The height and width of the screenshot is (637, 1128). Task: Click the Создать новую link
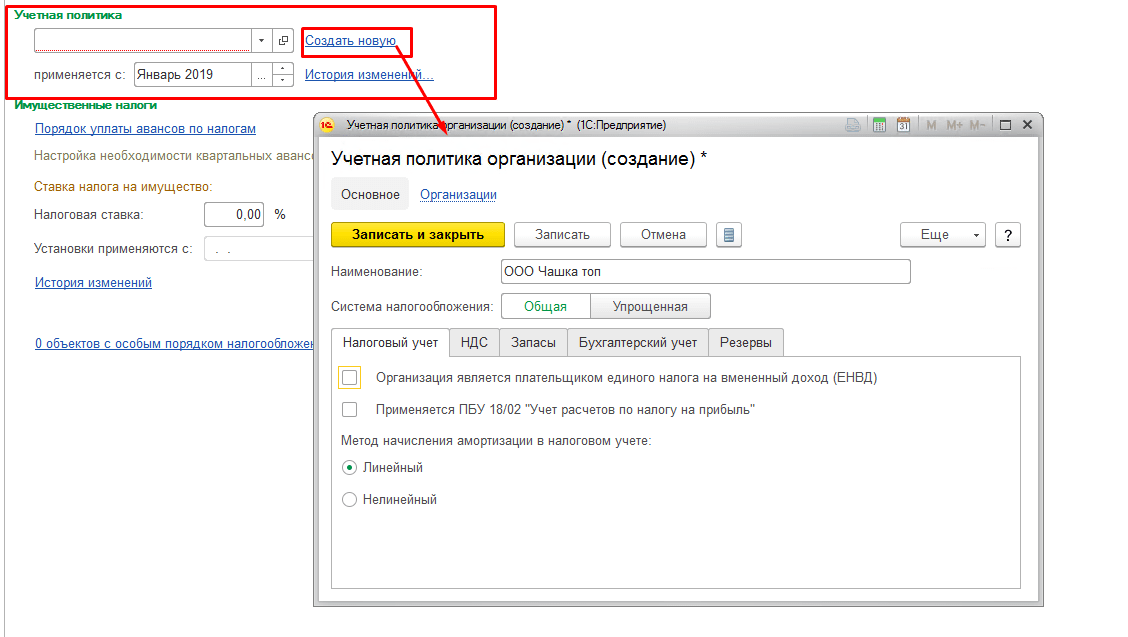350,40
